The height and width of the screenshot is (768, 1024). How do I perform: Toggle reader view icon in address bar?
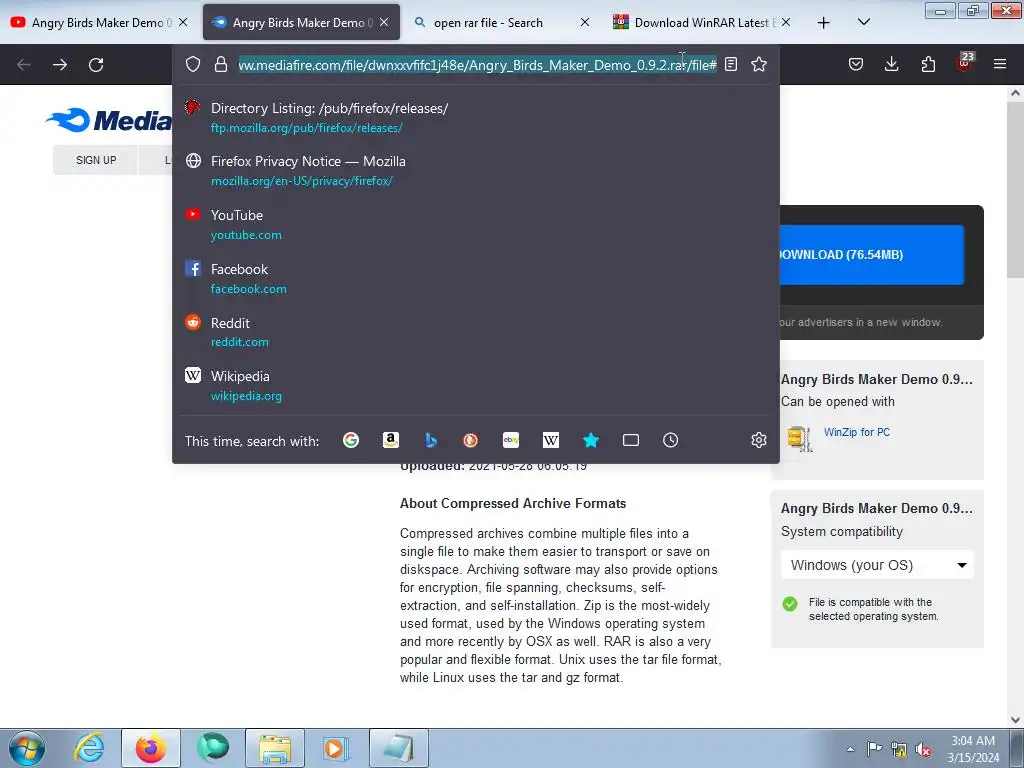point(731,64)
